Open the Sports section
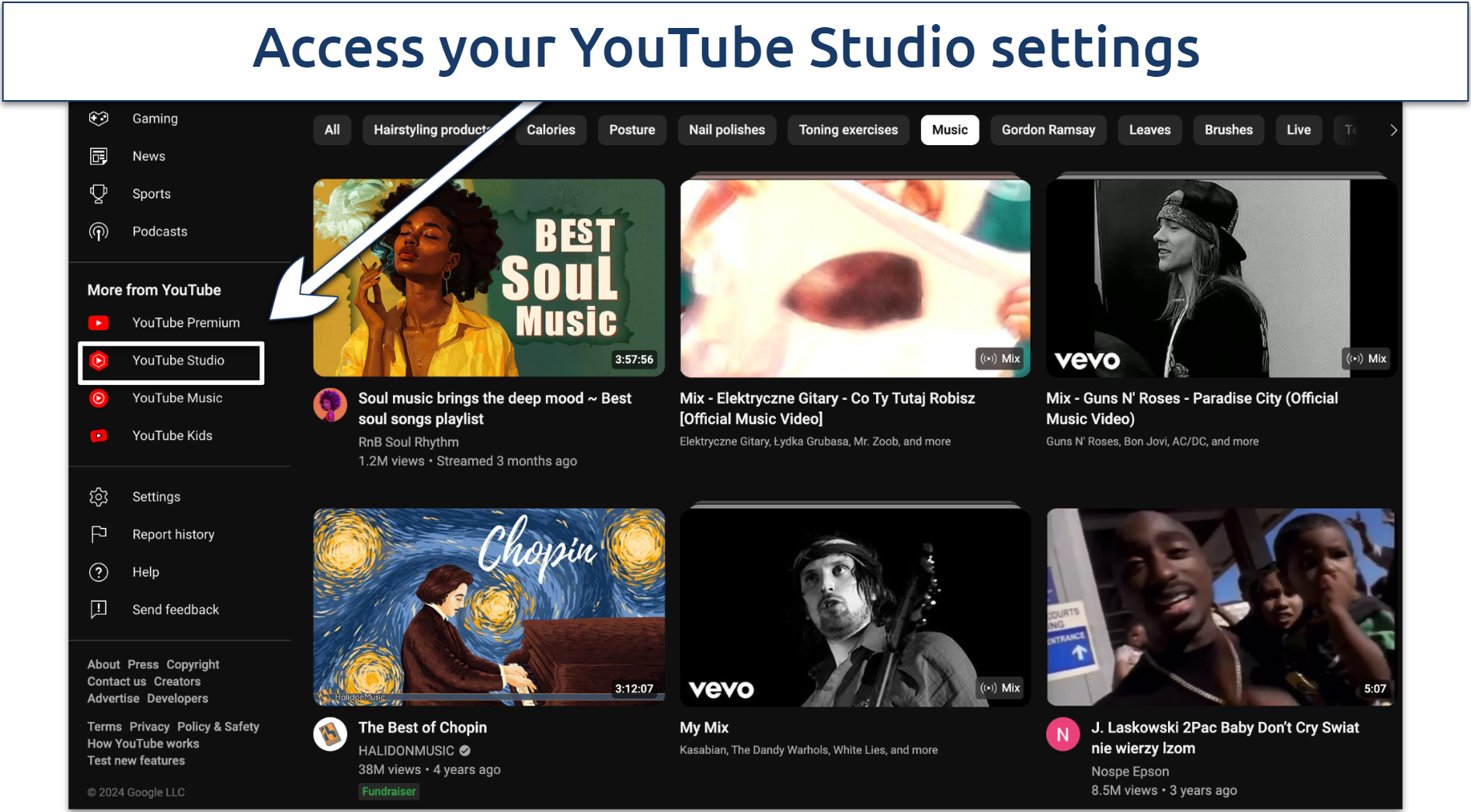Viewport: 1471px width, 812px height. click(151, 193)
